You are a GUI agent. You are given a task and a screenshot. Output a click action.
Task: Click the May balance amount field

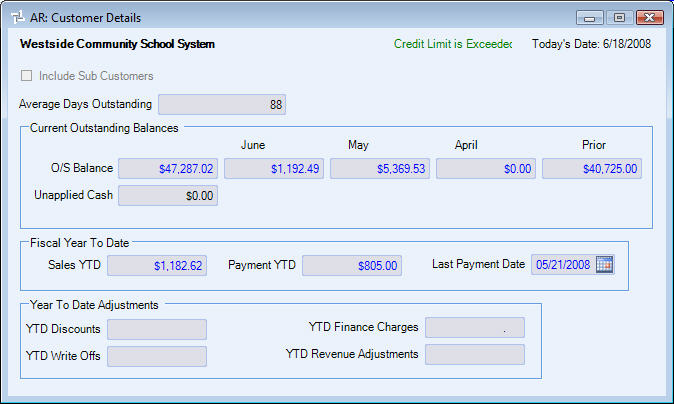pyautogui.click(x=380, y=169)
